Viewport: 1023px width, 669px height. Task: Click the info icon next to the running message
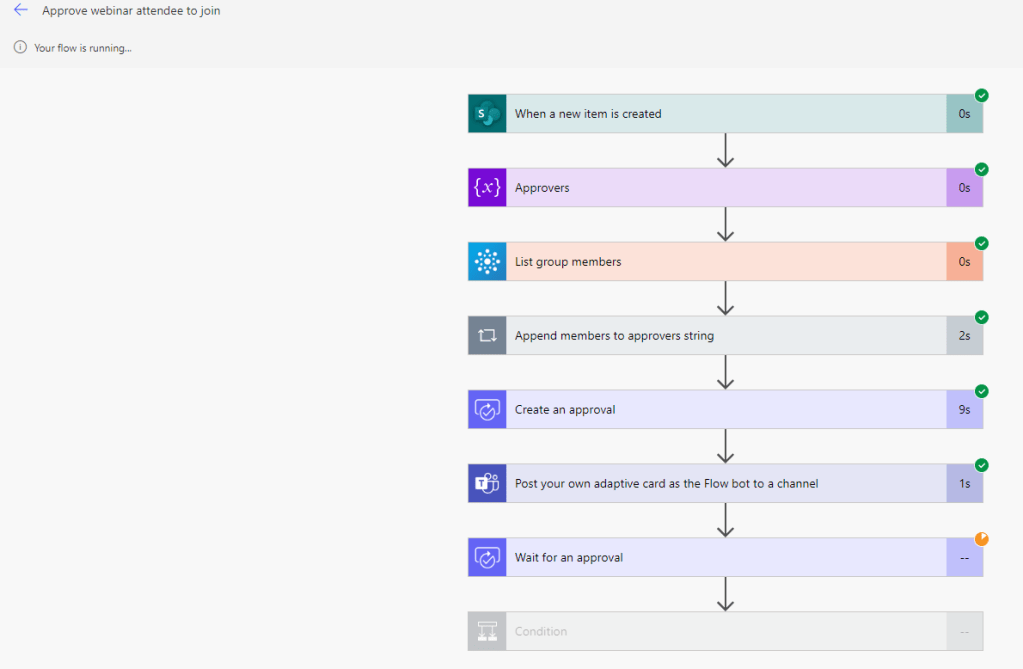(x=20, y=47)
